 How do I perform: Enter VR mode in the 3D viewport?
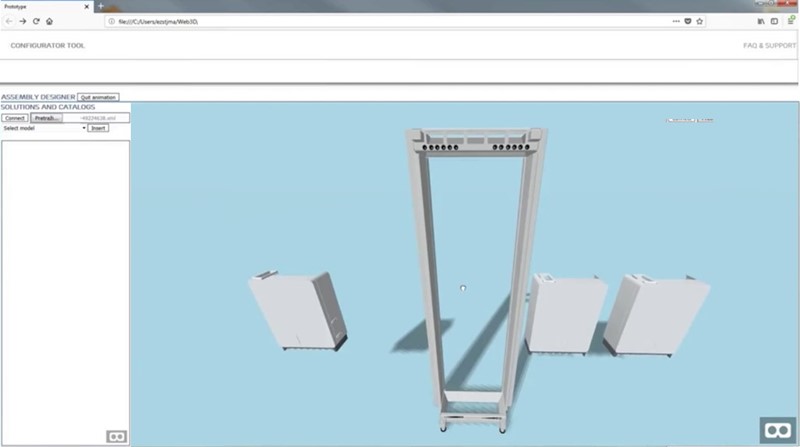[776, 429]
